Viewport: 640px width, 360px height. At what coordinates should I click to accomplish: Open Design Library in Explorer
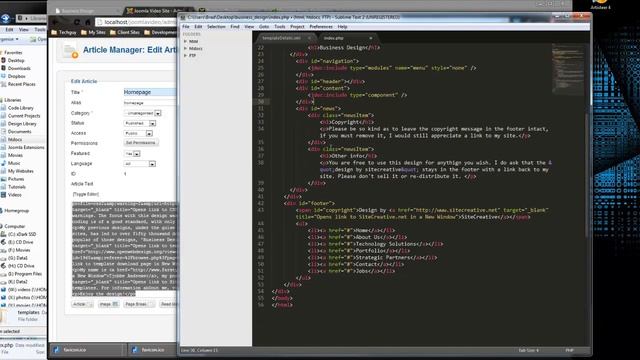pos(22,124)
